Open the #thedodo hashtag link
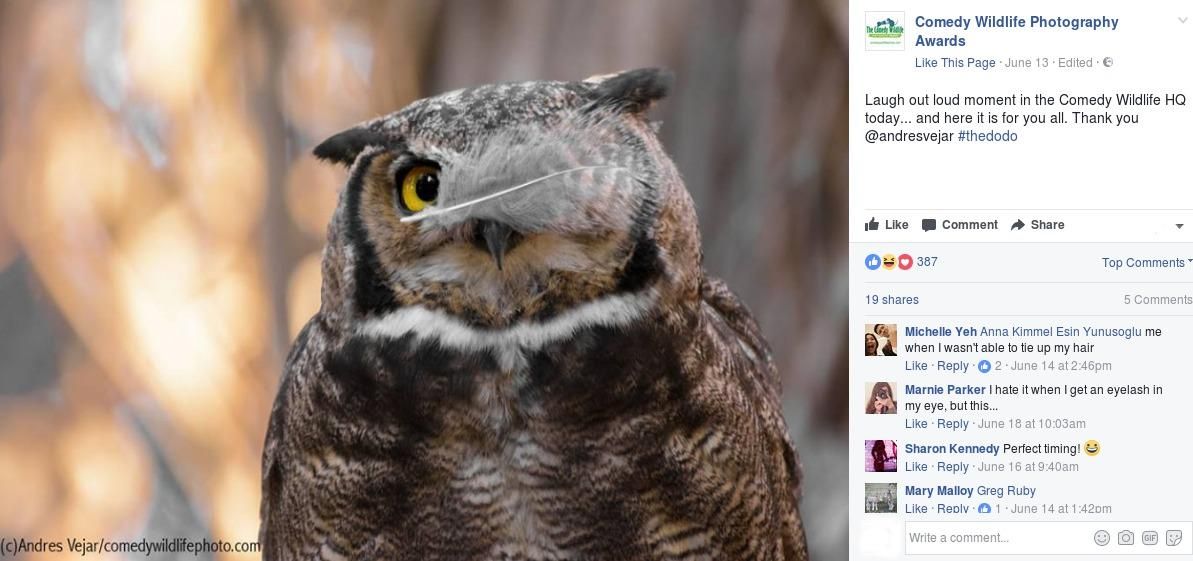This screenshot has height=561, width=1193. coord(987,136)
